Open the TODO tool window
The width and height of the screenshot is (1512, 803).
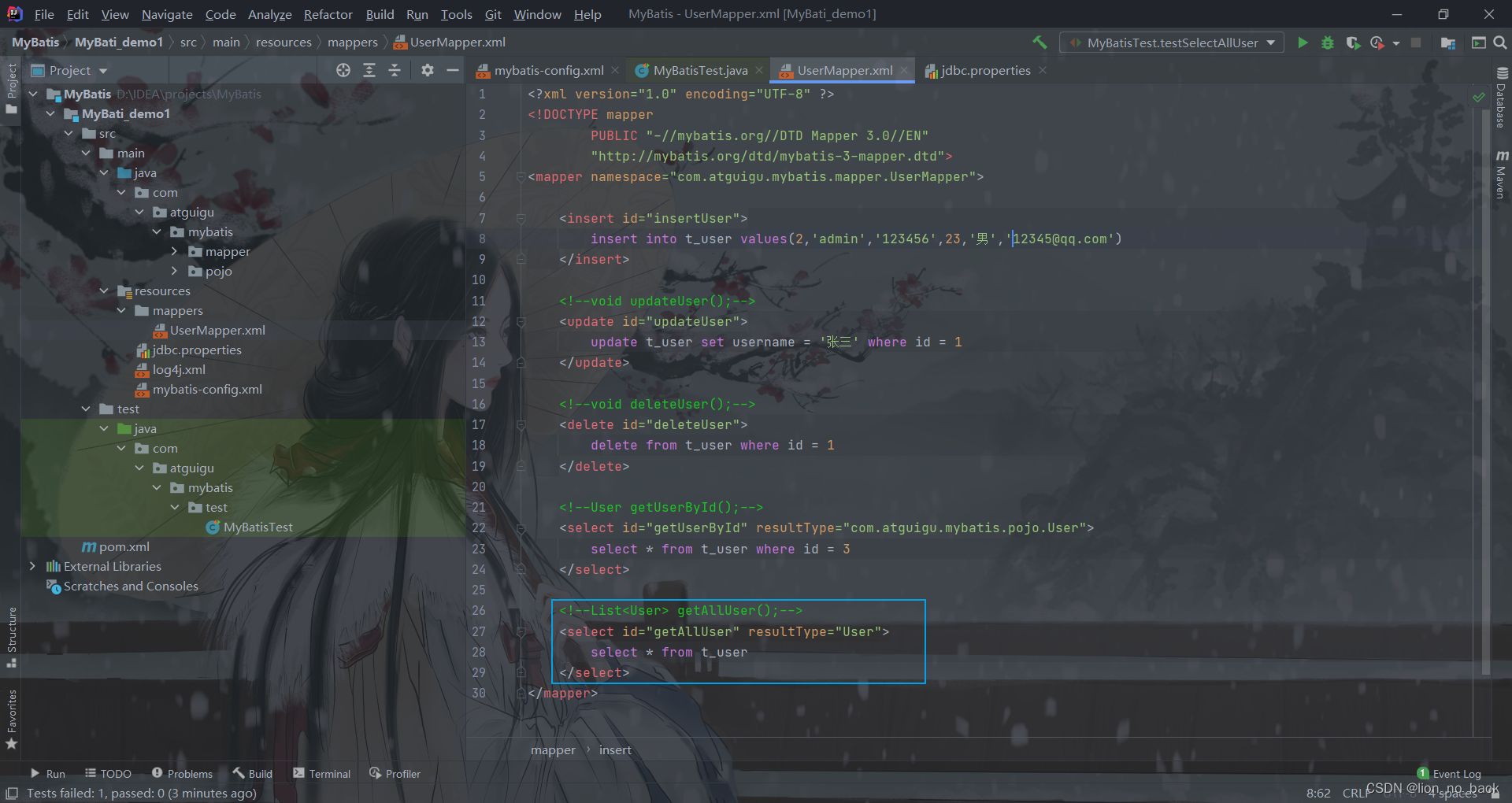[109, 774]
